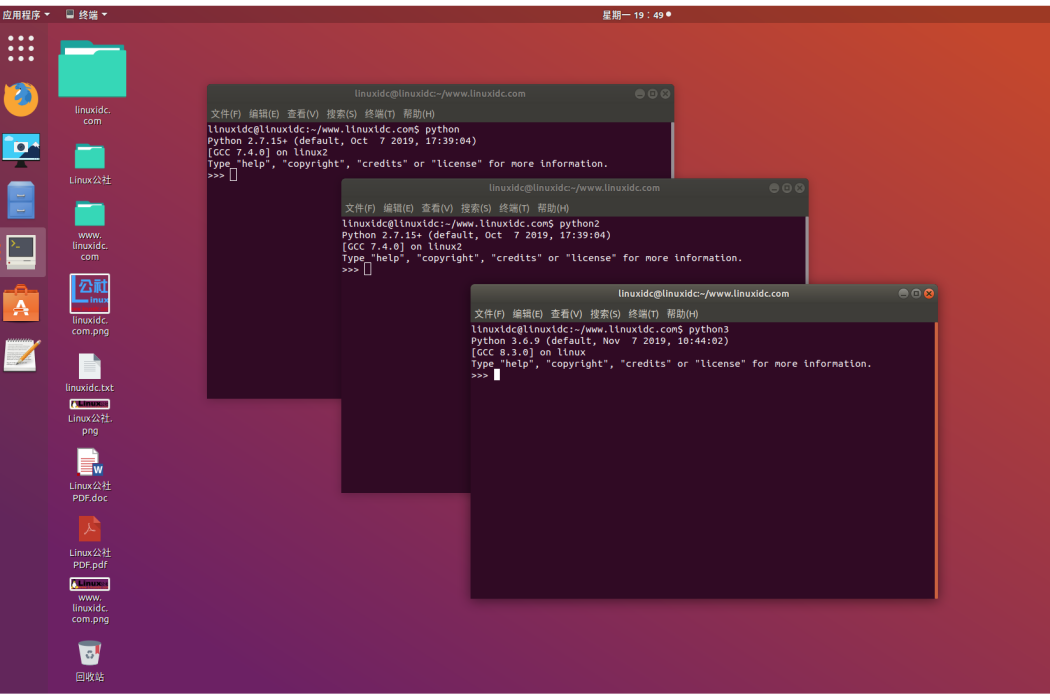Open 终端(T) menu in python3 terminal
Image resolution: width=1050 pixels, height=700 pixels.
(644, 314)
